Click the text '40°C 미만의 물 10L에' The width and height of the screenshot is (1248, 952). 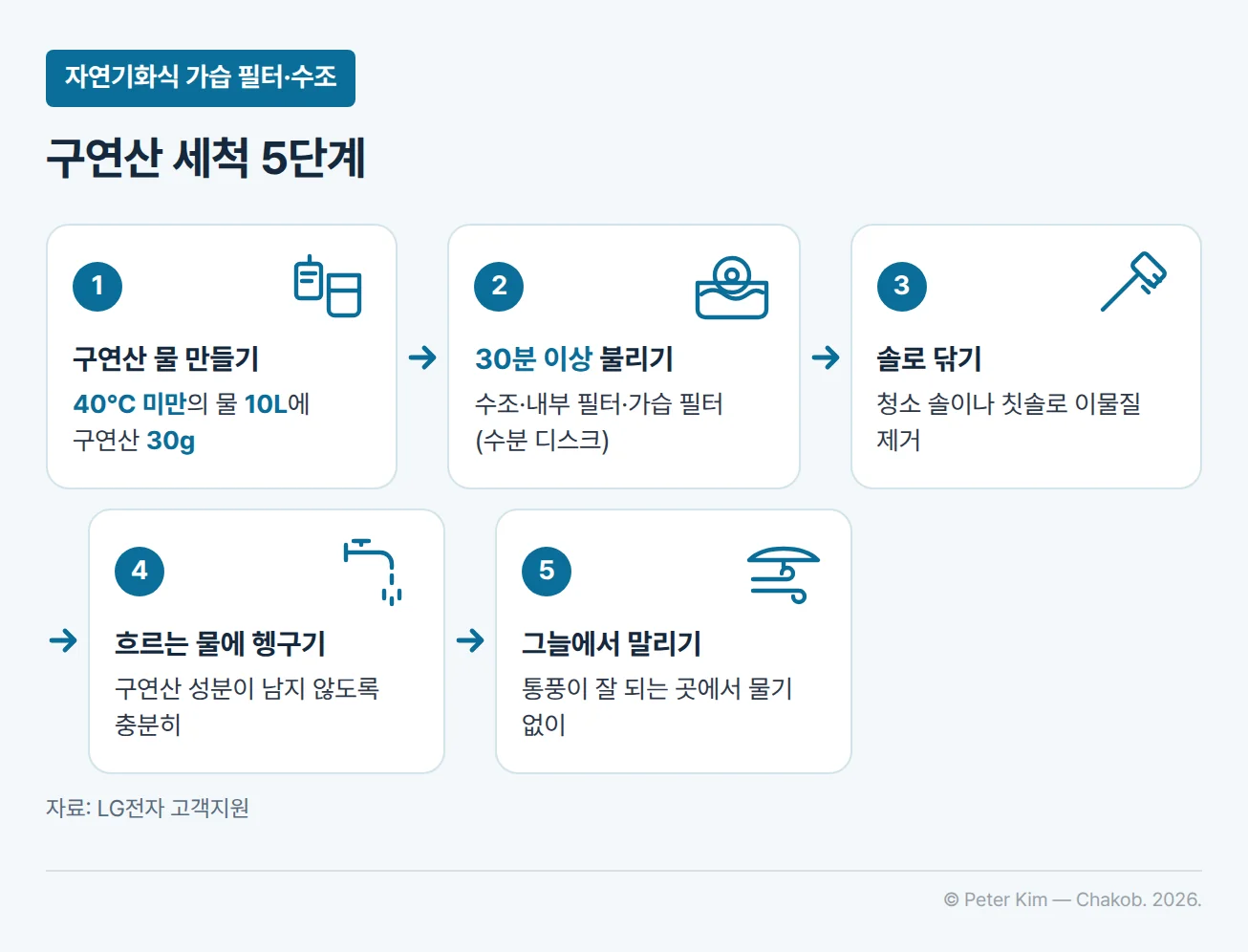tap(191, 403)
